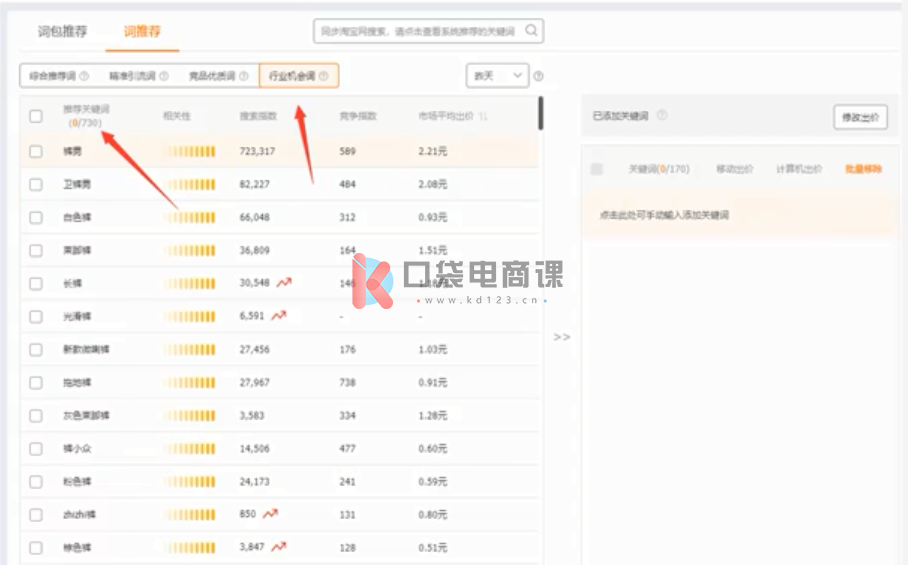Click the relevance bar on the 723,317 row
The height and width of the screenshot is (565, 908).
(x=190, y=151)
